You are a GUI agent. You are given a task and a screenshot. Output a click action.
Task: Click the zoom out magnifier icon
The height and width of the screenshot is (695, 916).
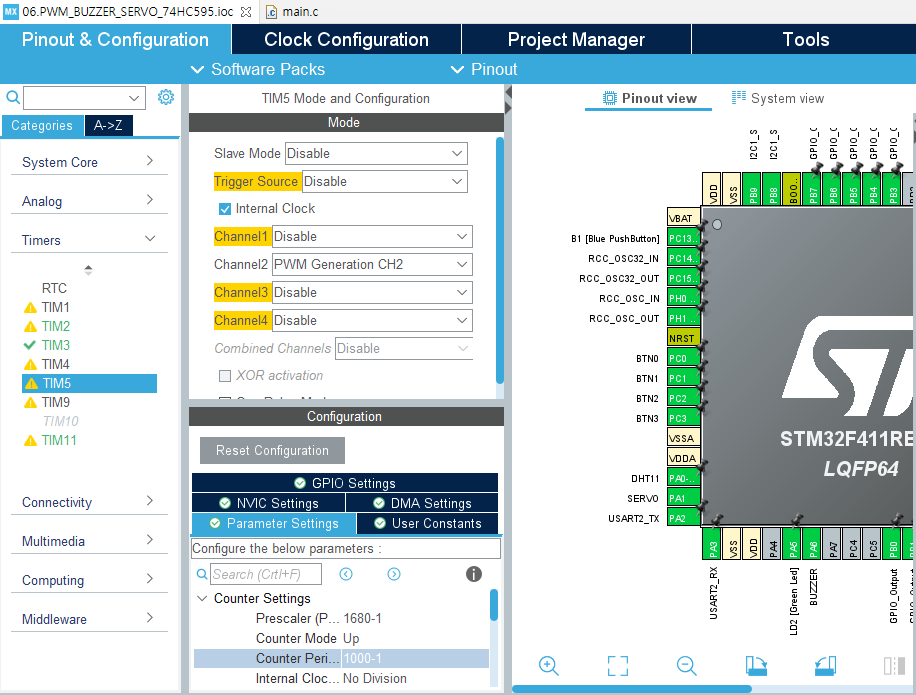tap(686, 666)
